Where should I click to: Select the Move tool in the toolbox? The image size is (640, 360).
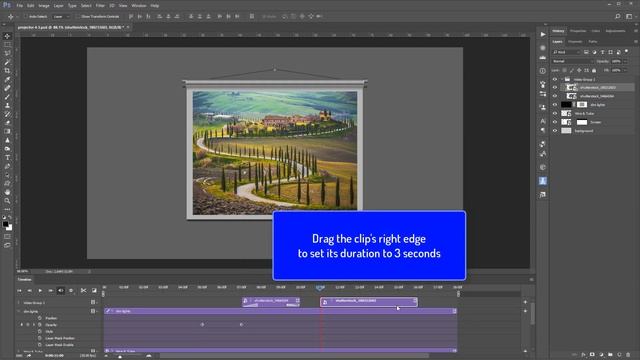click(x=7, y=36)
